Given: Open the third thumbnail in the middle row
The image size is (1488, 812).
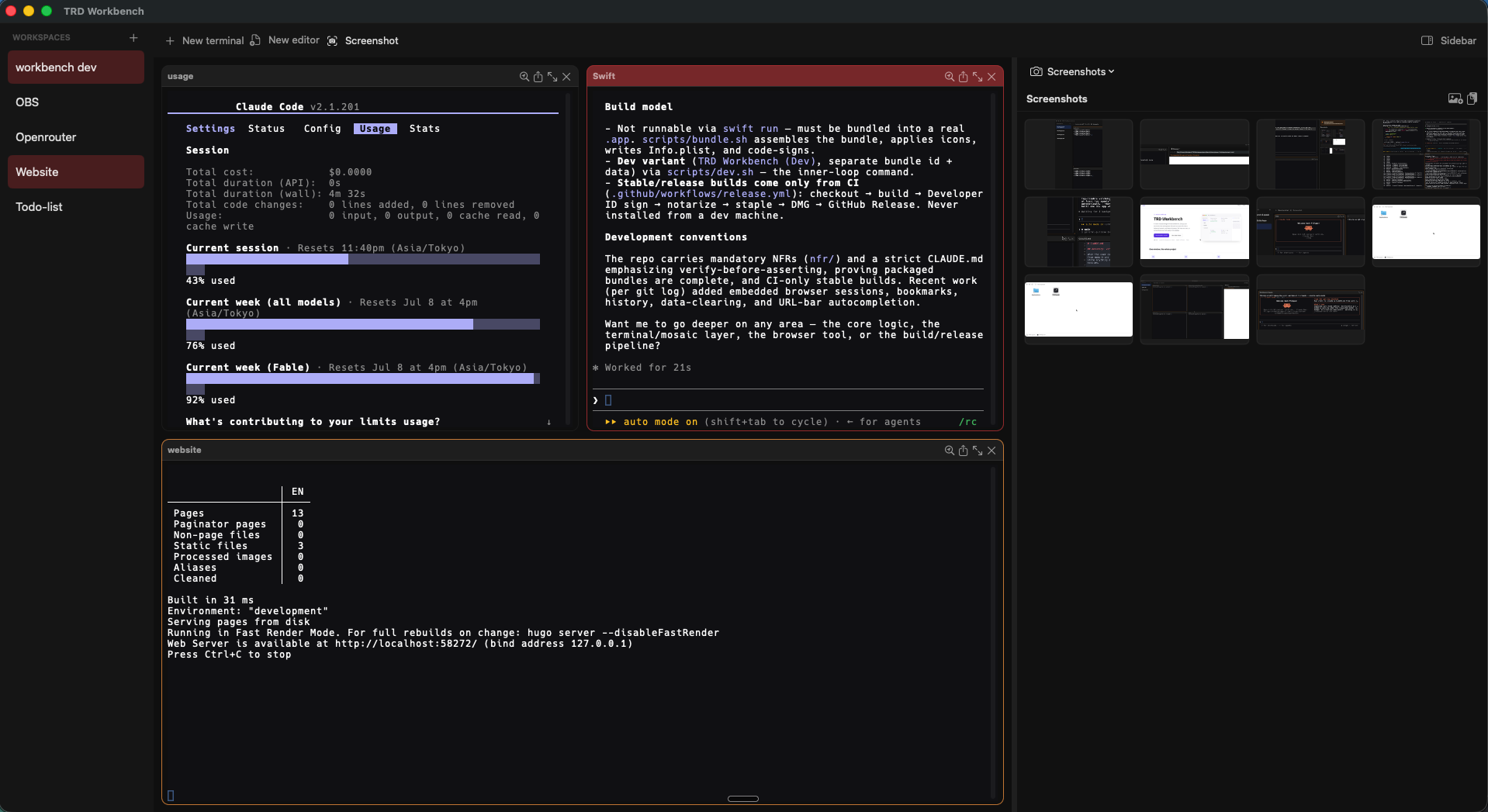Looking at the screenshot, I should pyautogui.click(x=1310, y=232).
